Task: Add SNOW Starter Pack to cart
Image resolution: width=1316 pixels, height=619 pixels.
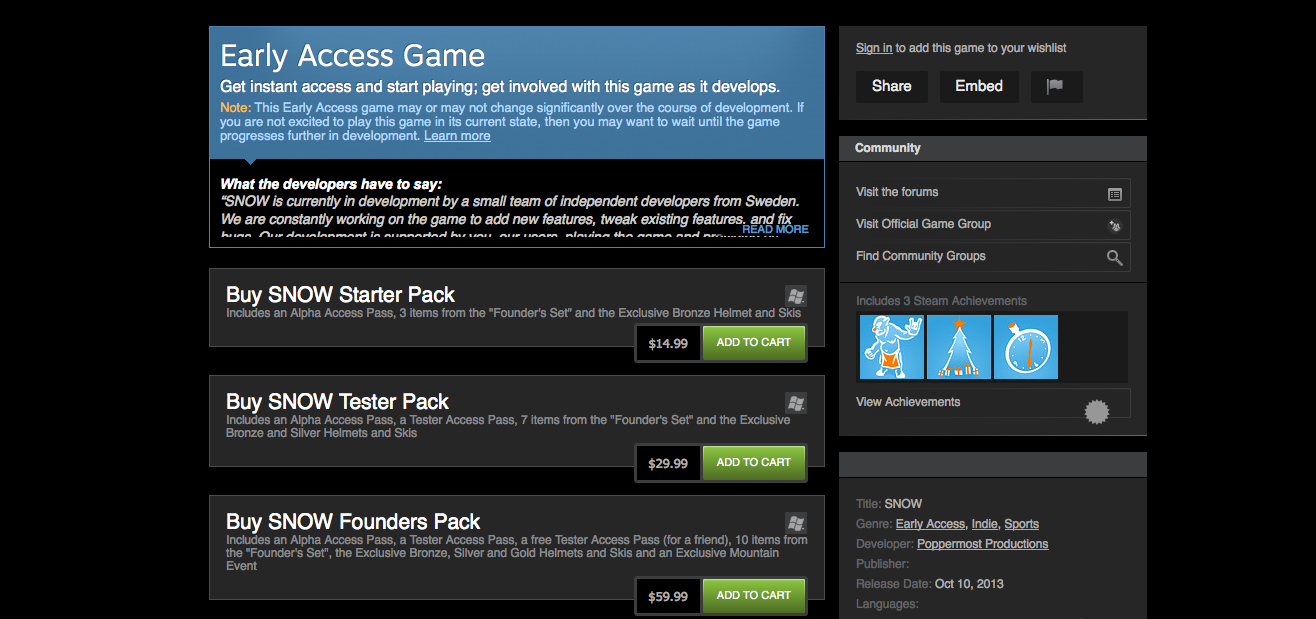Action: [x=754, y=342]
